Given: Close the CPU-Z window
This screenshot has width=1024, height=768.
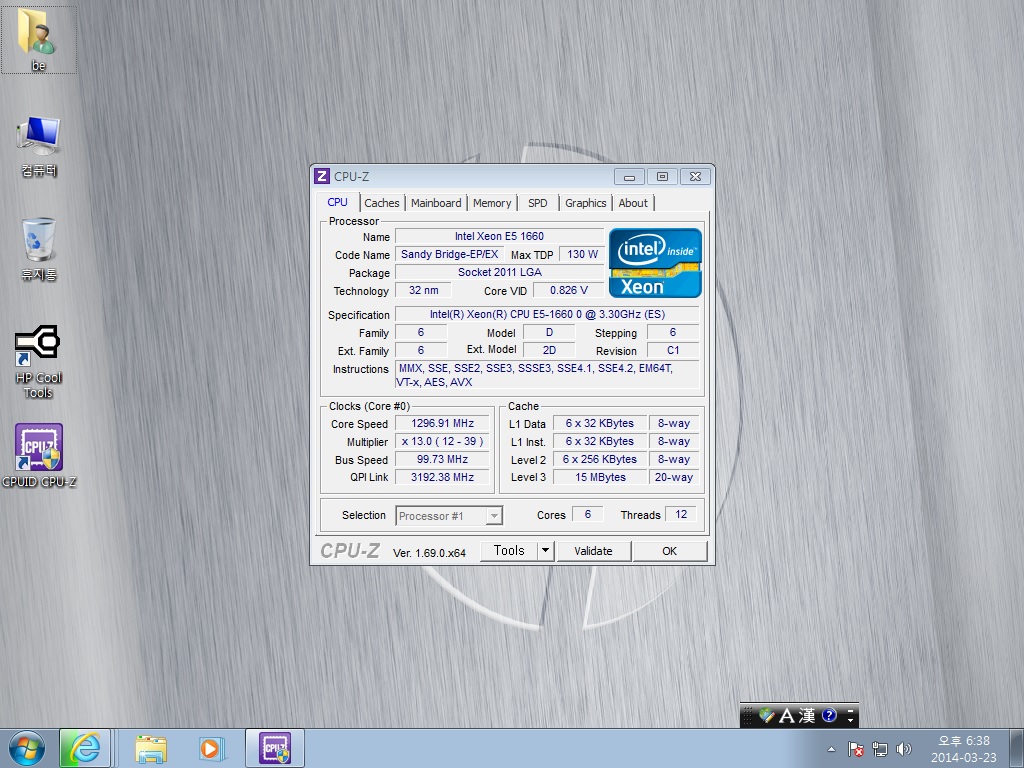Looking at the screenshot, I should 696,176.
